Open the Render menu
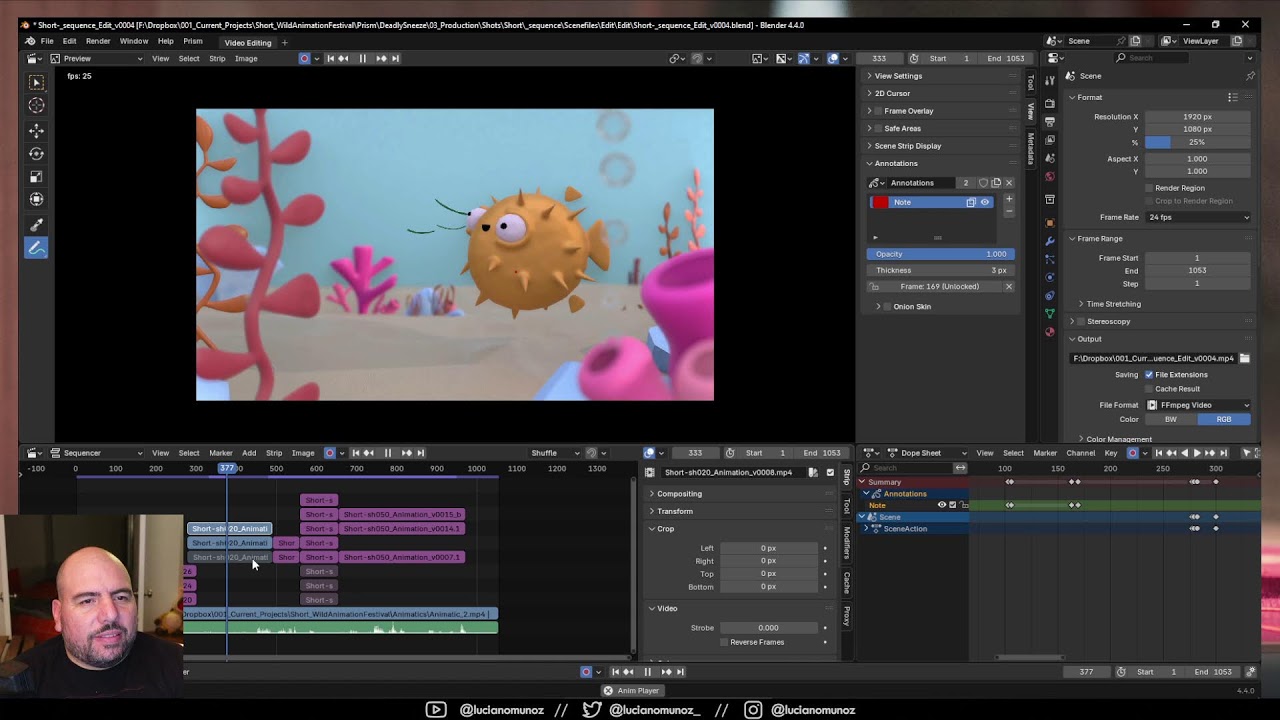Screen dimensions: 1280x720 [x=98, y=41]
